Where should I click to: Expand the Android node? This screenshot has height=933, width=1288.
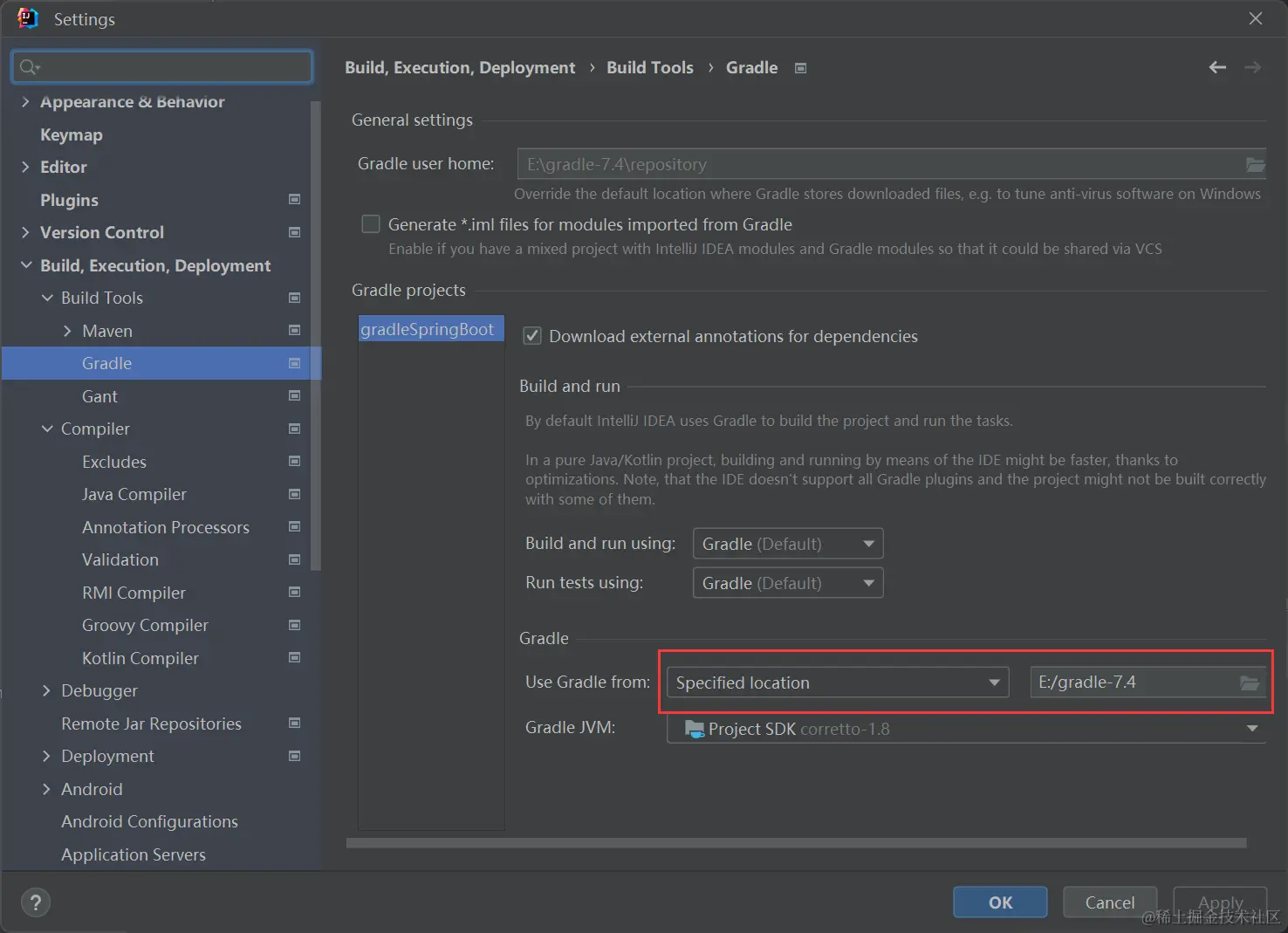pos(46,789)
